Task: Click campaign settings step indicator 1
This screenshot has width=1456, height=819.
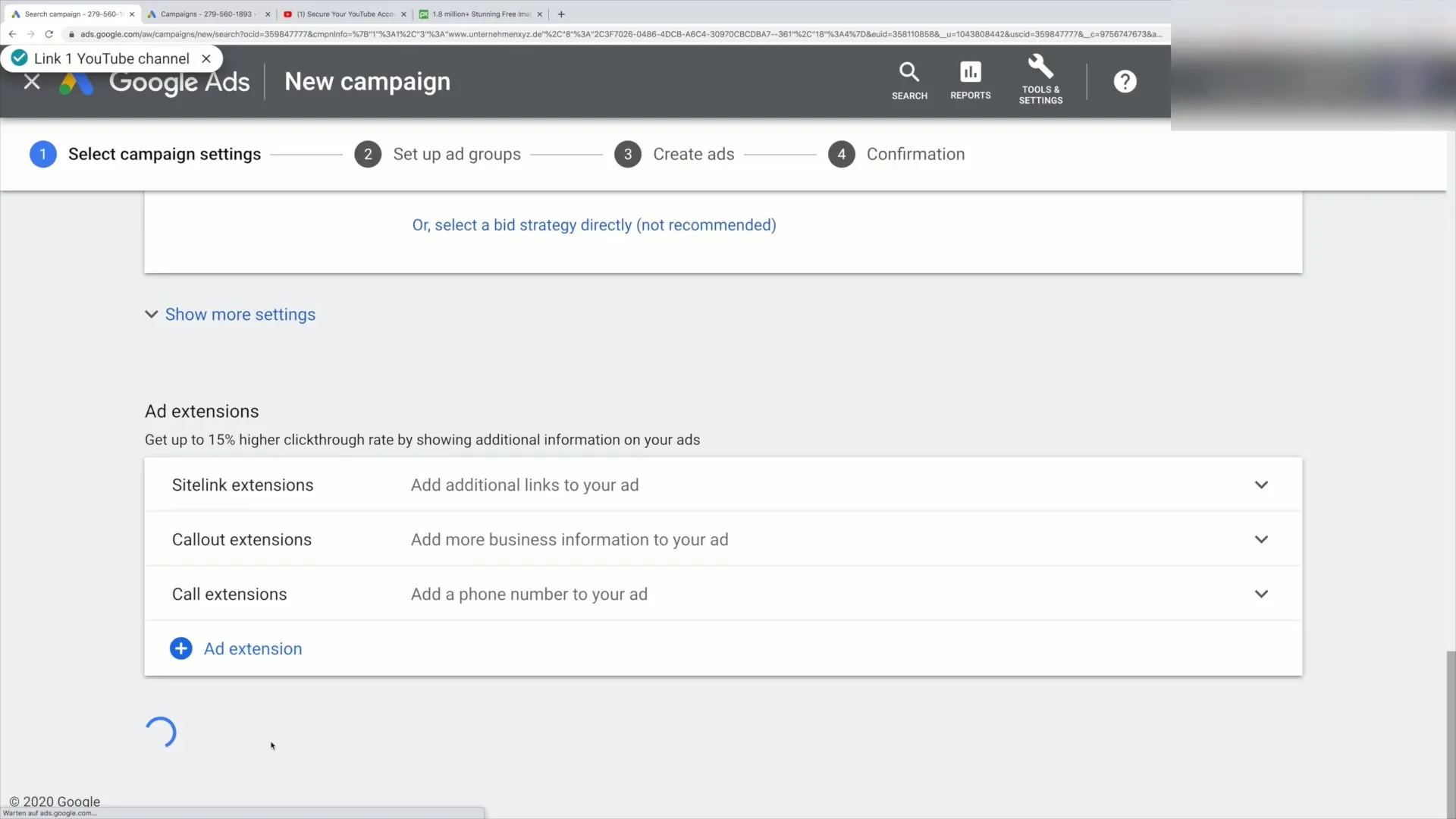Action: coord(43,154)
